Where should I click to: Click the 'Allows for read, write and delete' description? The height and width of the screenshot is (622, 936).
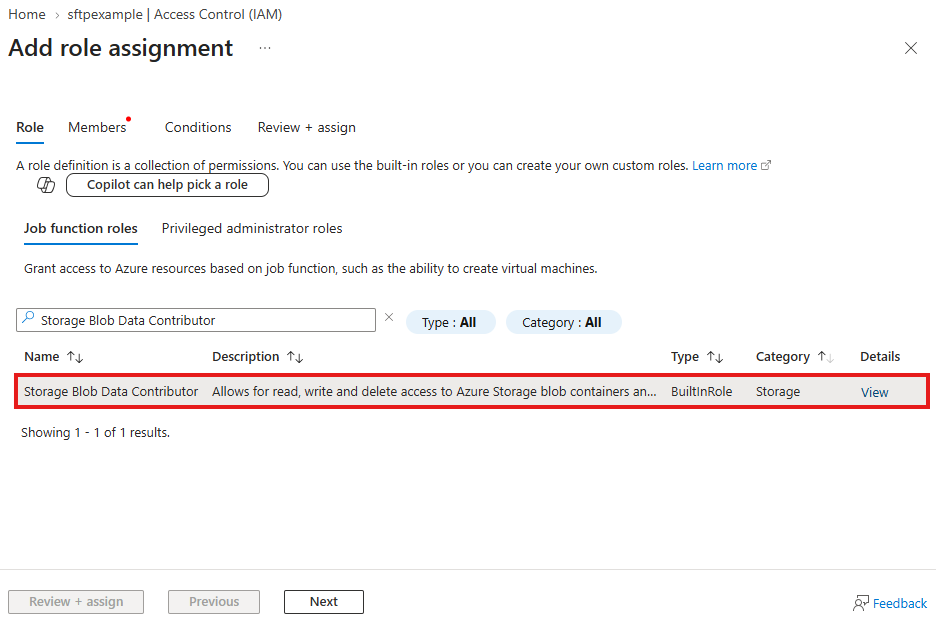(x=434, y=392)
